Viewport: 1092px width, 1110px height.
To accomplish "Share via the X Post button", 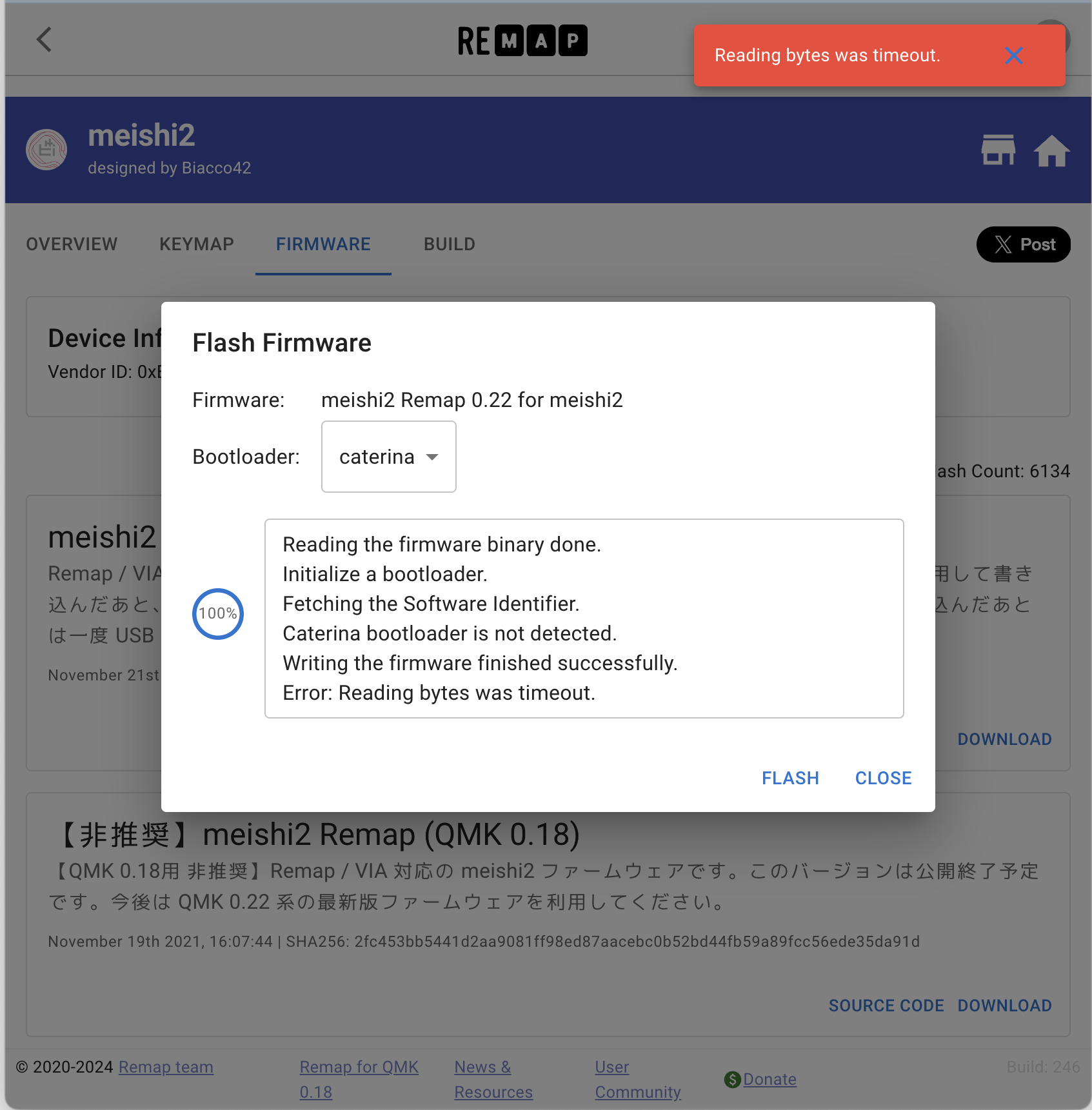I will click(1024, 244).
